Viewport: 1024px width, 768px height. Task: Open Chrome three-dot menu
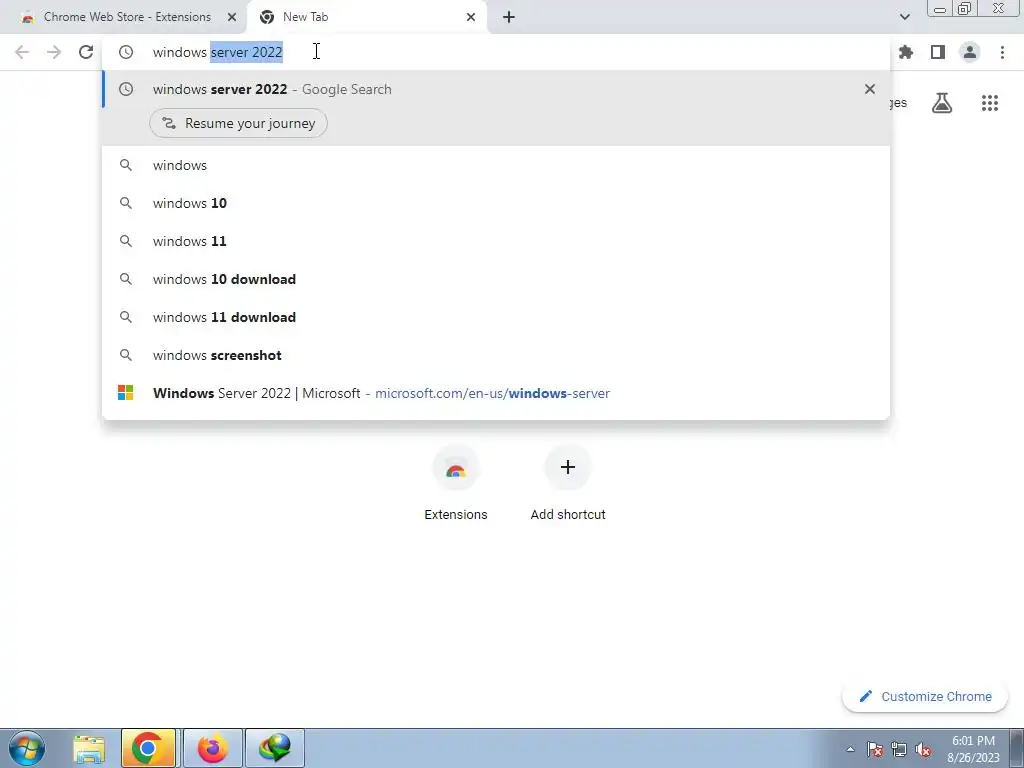pos(1002,52)
